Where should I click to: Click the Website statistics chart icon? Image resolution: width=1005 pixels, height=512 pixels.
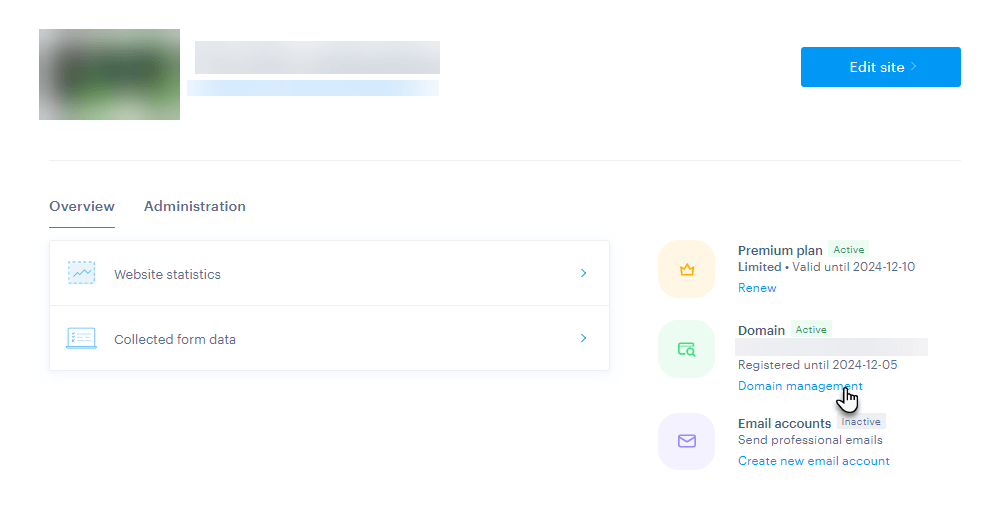tap(82, 273)
